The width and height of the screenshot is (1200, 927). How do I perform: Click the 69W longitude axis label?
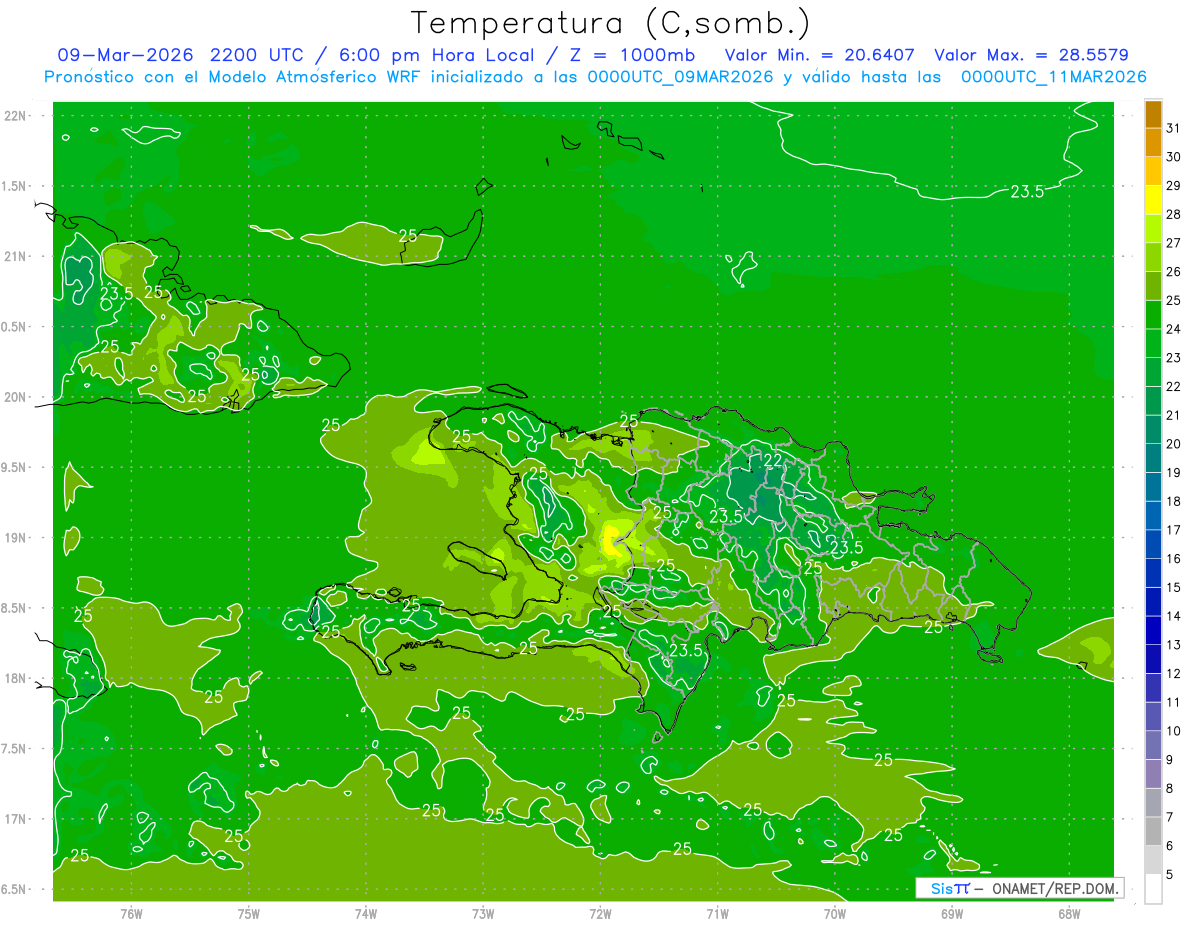[952, 914]
